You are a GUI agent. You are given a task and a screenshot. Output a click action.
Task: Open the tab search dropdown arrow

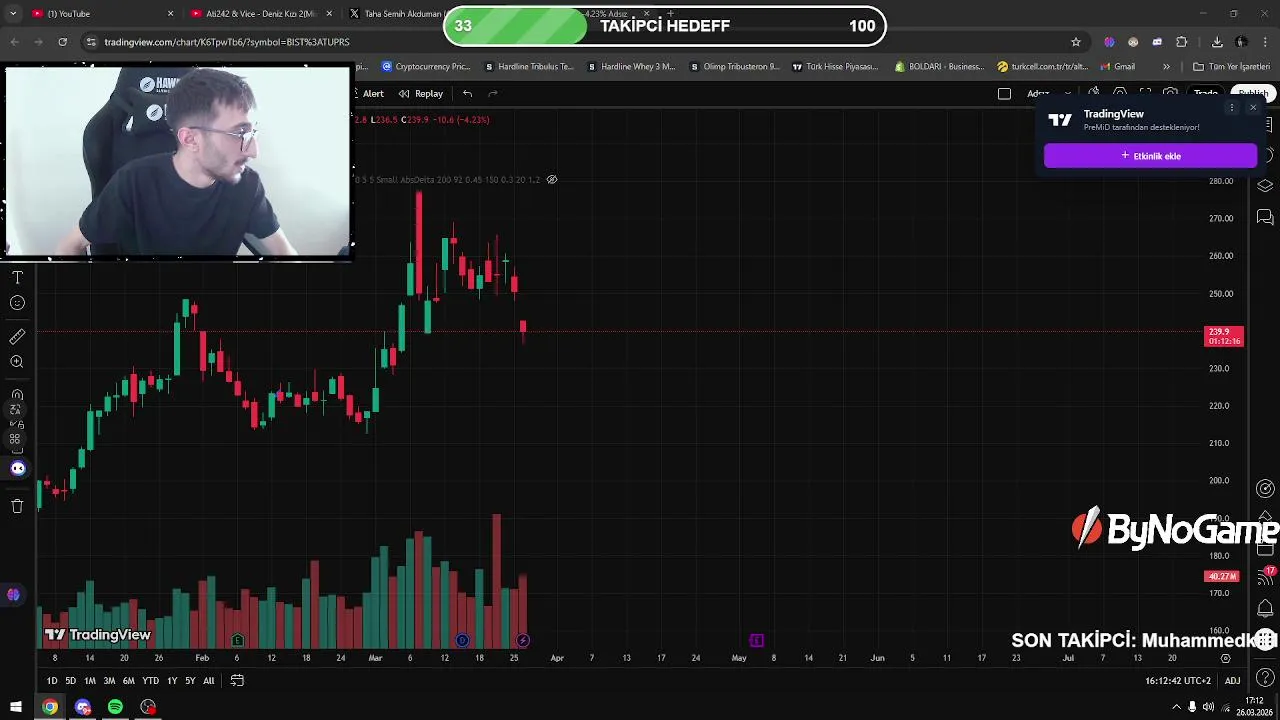(x=13, y=14)
